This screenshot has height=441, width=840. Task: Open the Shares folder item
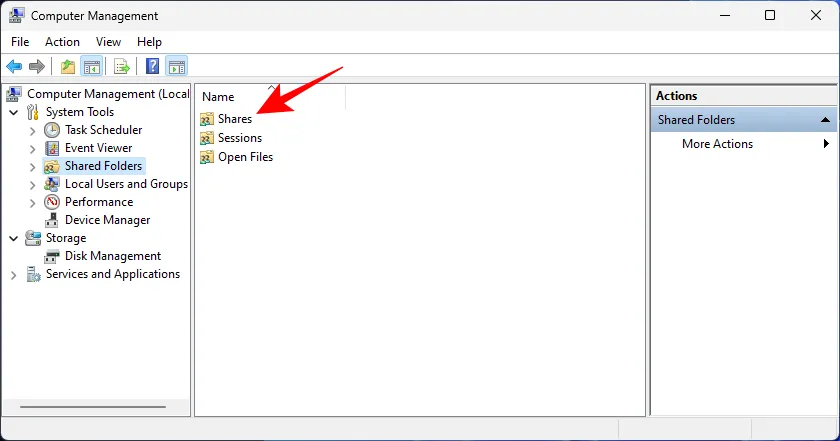234,119
